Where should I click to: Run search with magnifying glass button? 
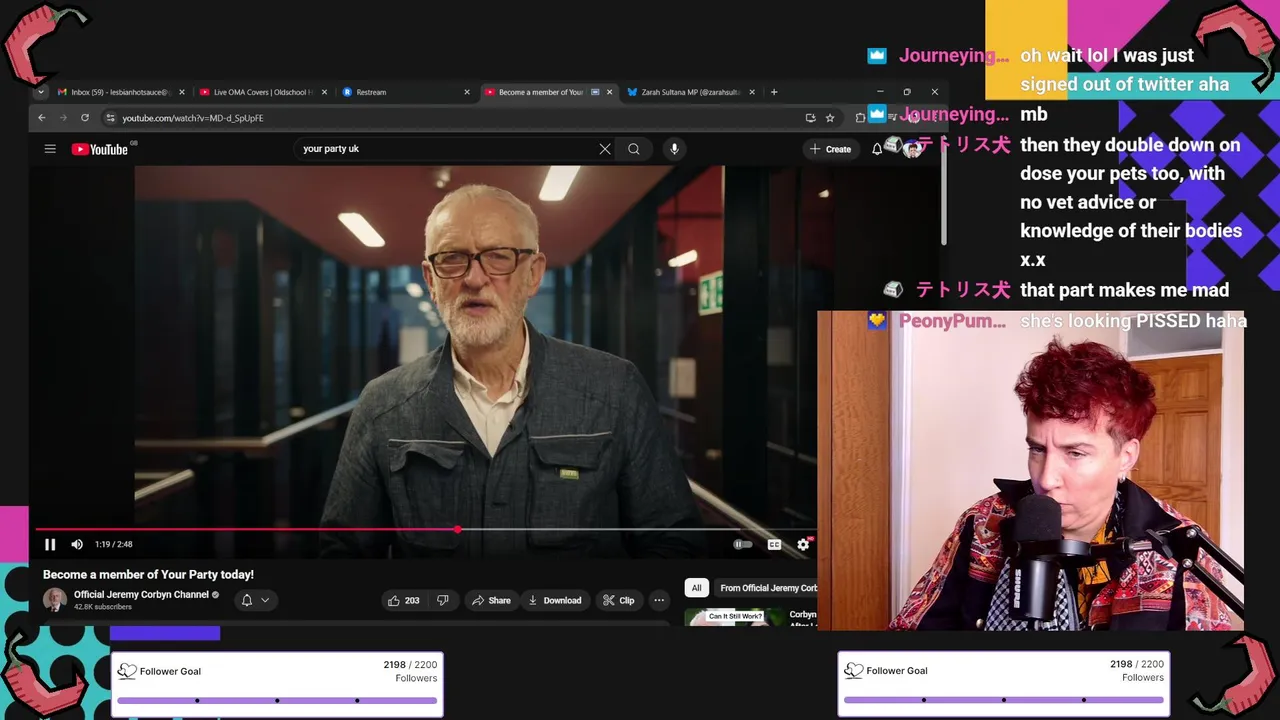click(x=634, y=149)
